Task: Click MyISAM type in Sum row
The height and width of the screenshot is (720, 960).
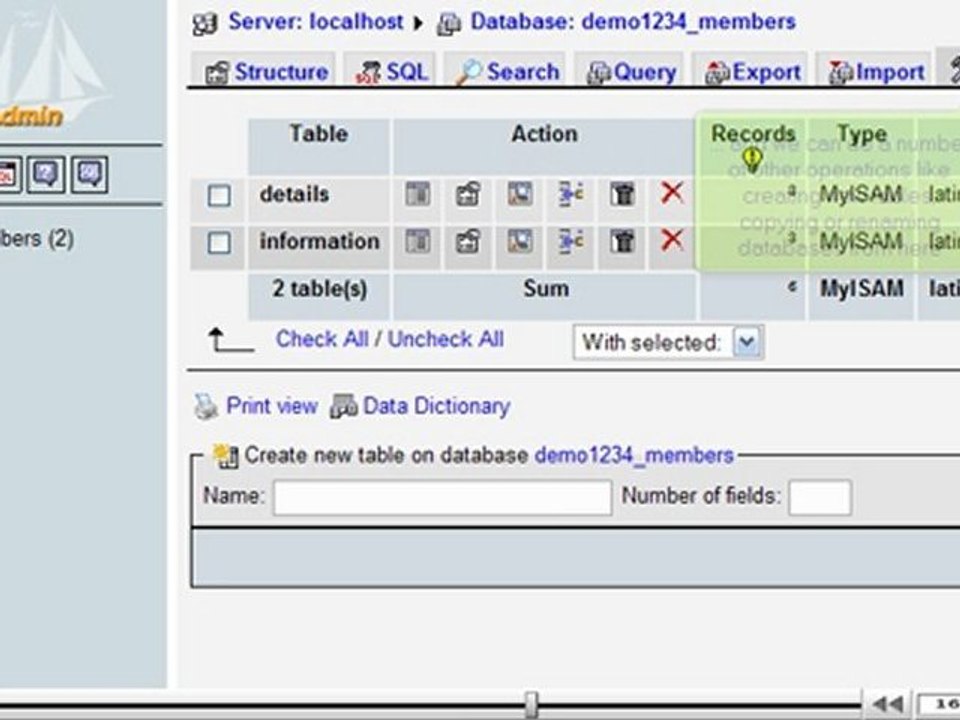Action: coord(861,288)
